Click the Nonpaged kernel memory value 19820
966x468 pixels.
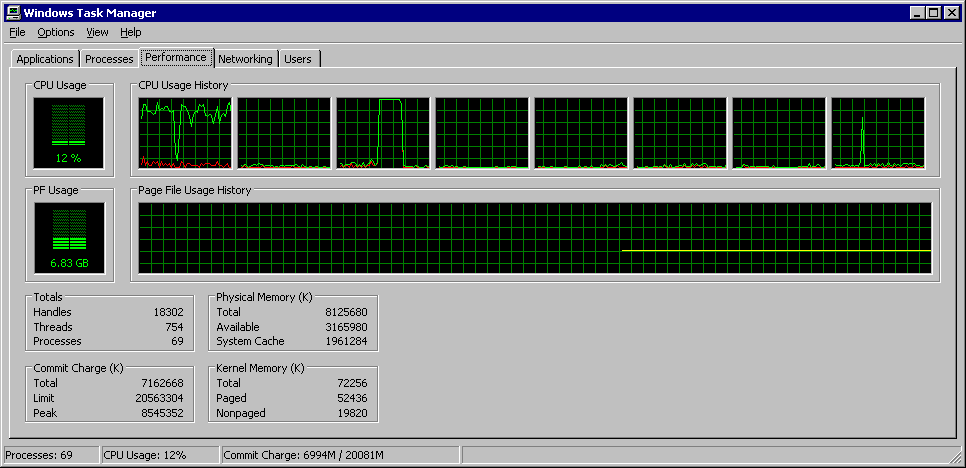(352, 413)
